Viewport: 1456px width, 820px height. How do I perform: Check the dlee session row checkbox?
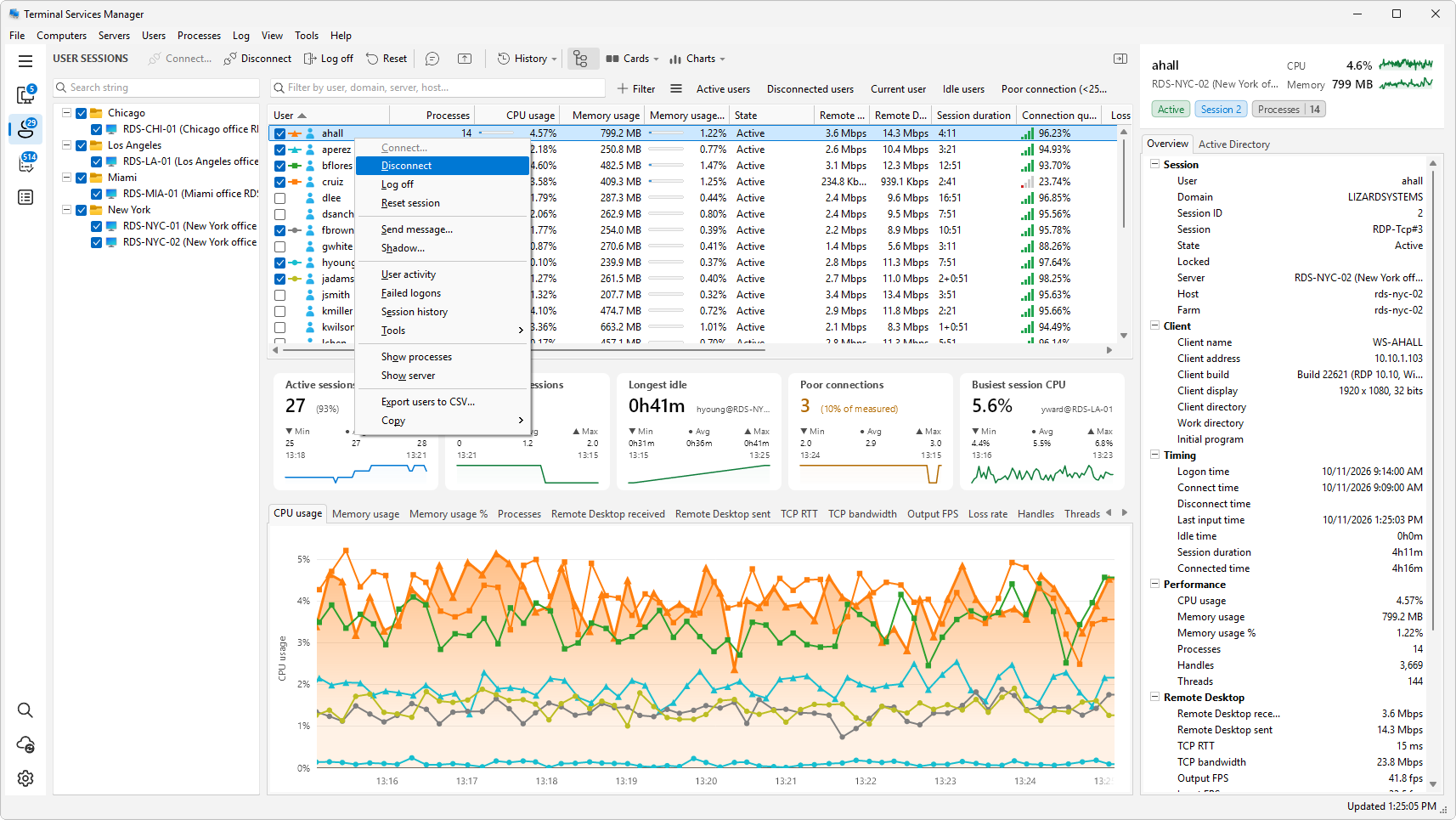click(279, 198)
